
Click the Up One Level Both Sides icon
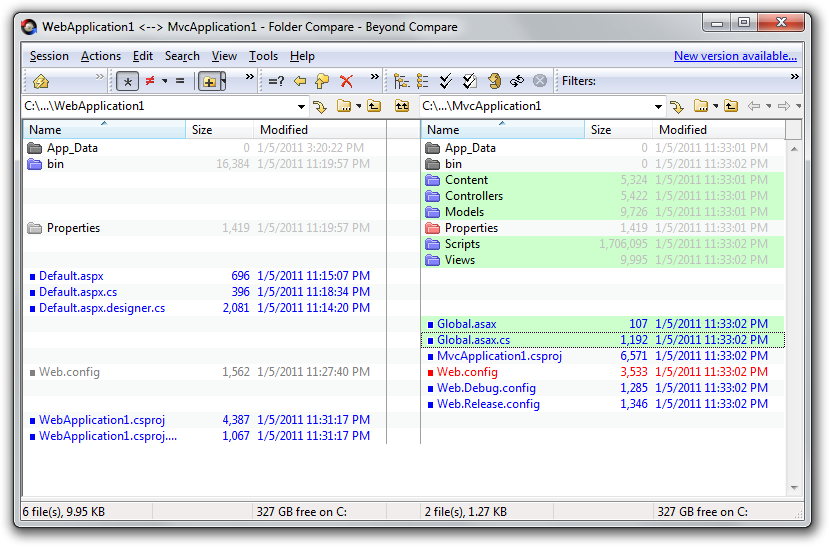pos(402,106)
